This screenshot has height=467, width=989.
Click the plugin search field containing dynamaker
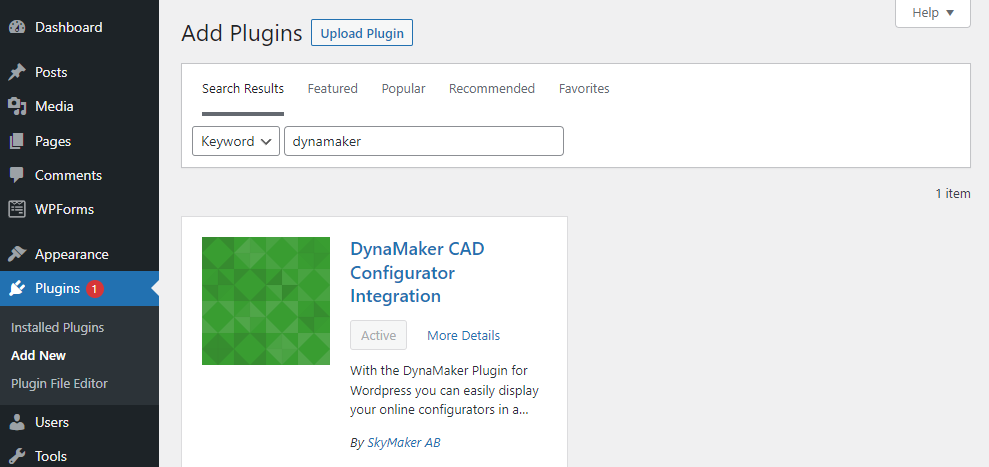(424, 141)
